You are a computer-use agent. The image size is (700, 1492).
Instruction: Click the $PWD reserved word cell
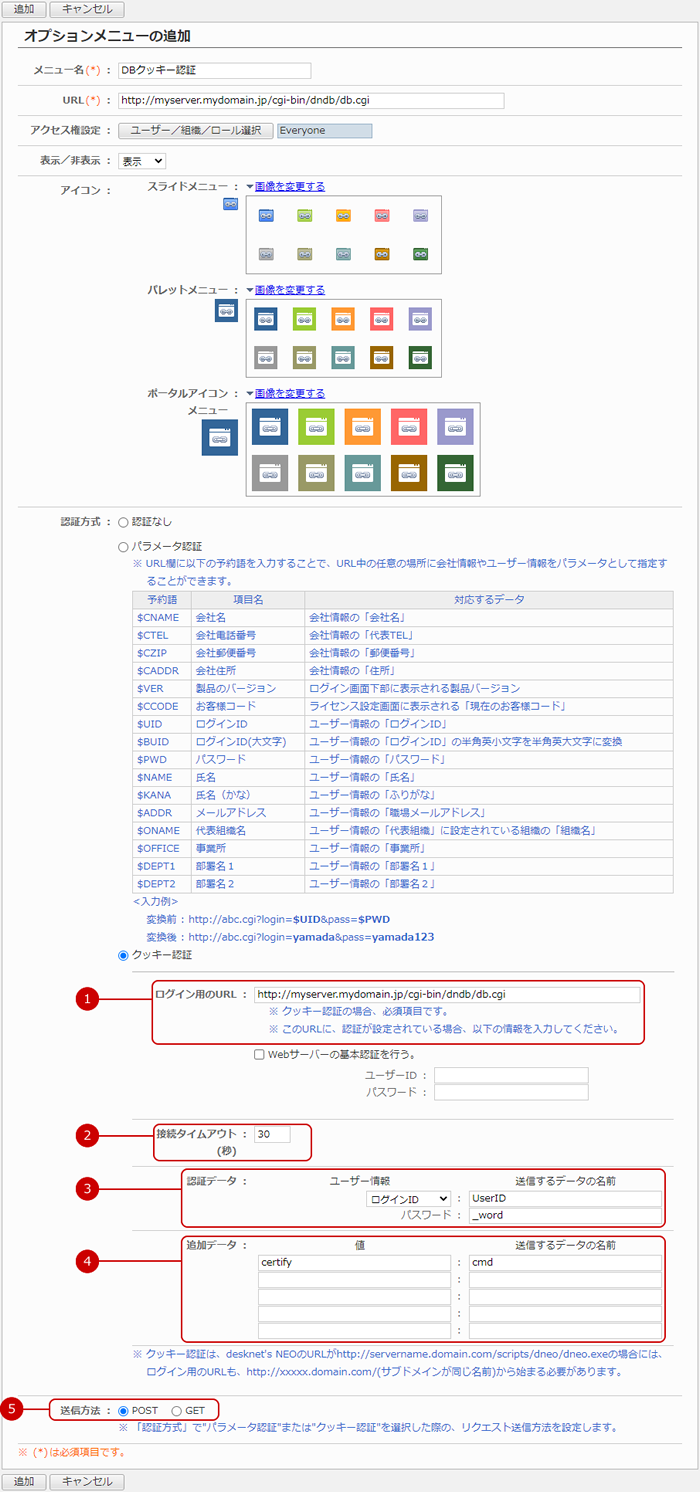point(161,760)
